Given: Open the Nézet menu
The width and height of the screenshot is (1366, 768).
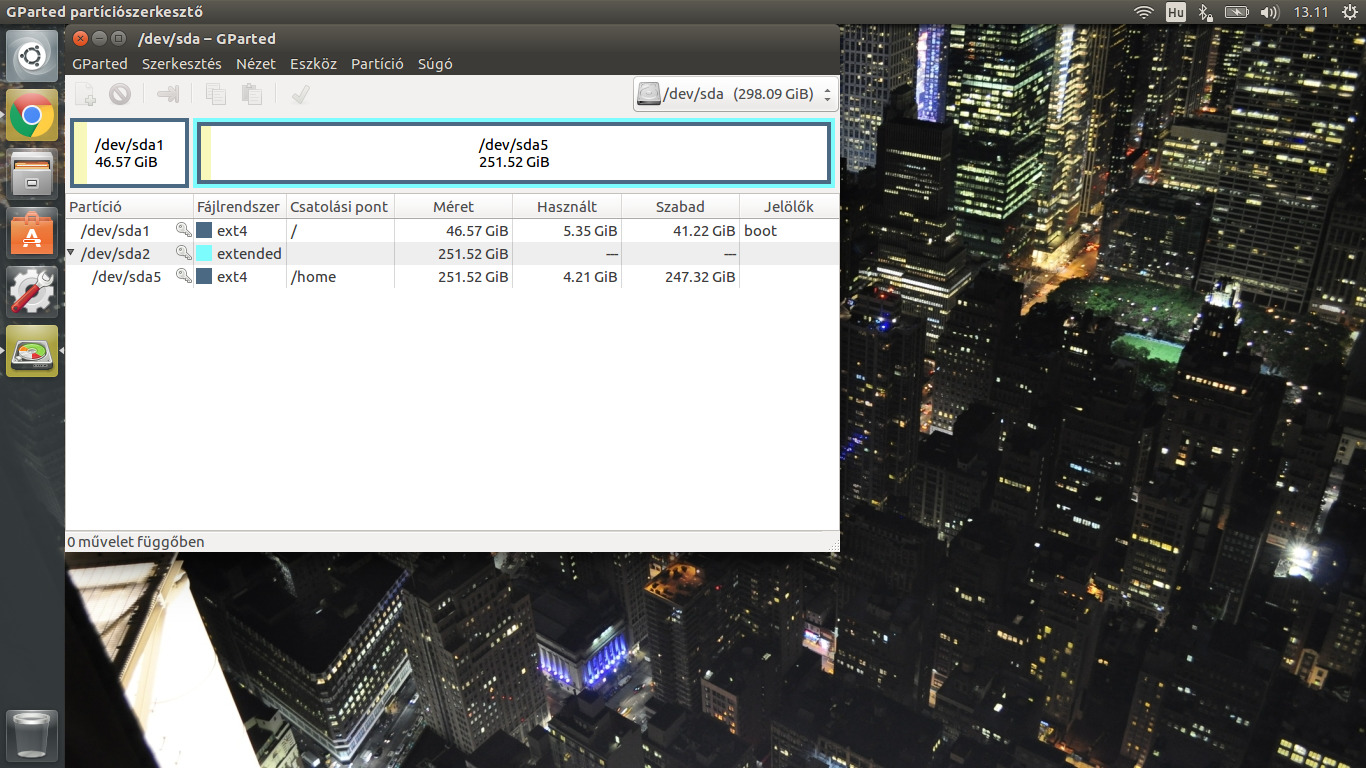Looking at the screenshot, I should point(256,63).
